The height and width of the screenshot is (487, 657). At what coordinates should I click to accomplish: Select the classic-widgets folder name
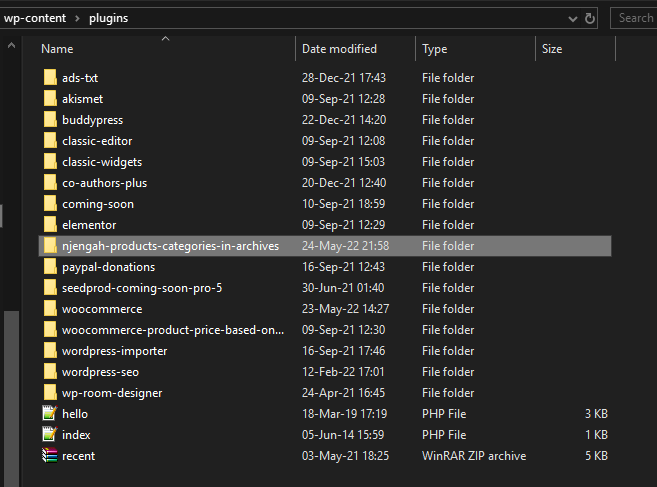coord(102,162)
